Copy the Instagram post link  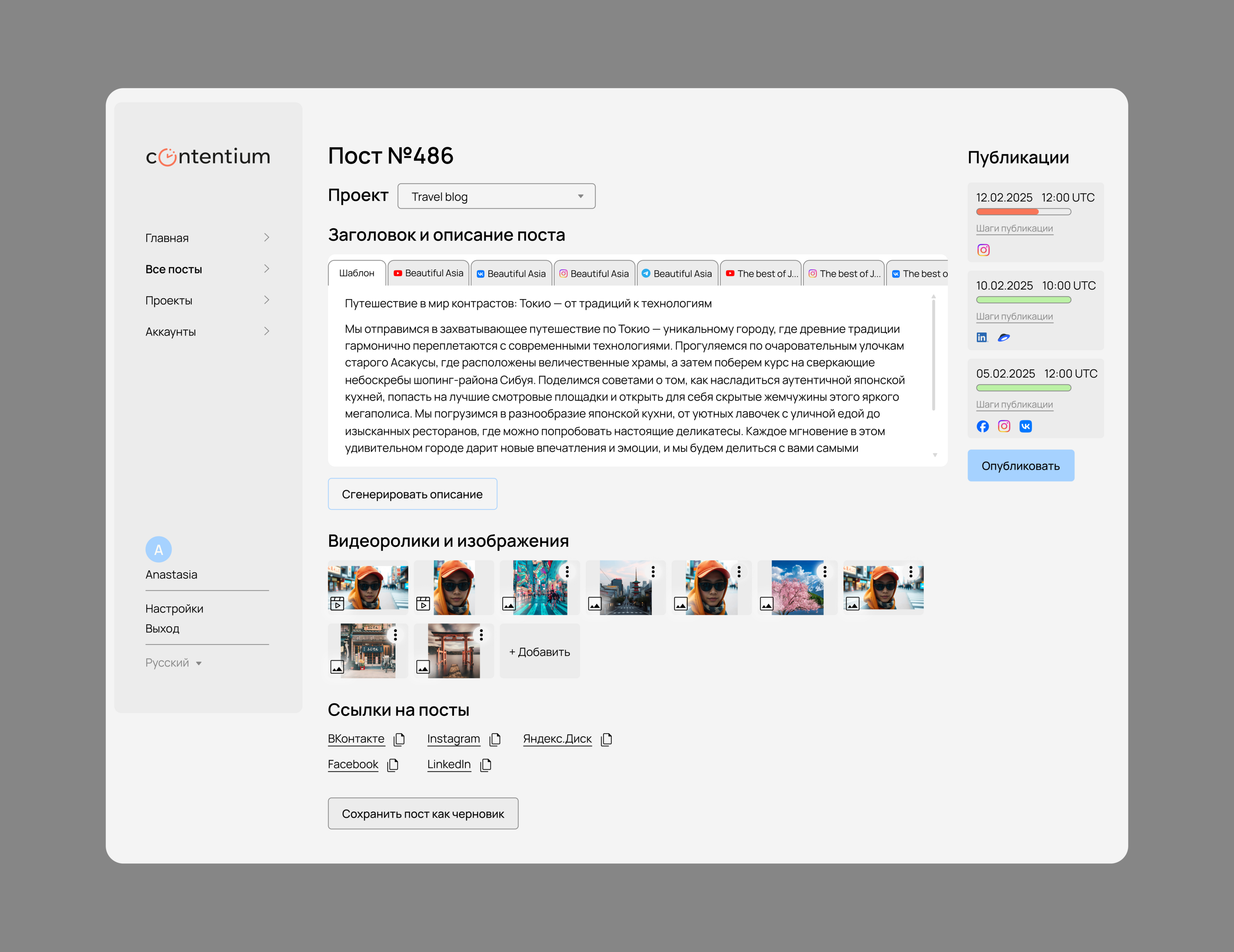(x=495, y=739)
